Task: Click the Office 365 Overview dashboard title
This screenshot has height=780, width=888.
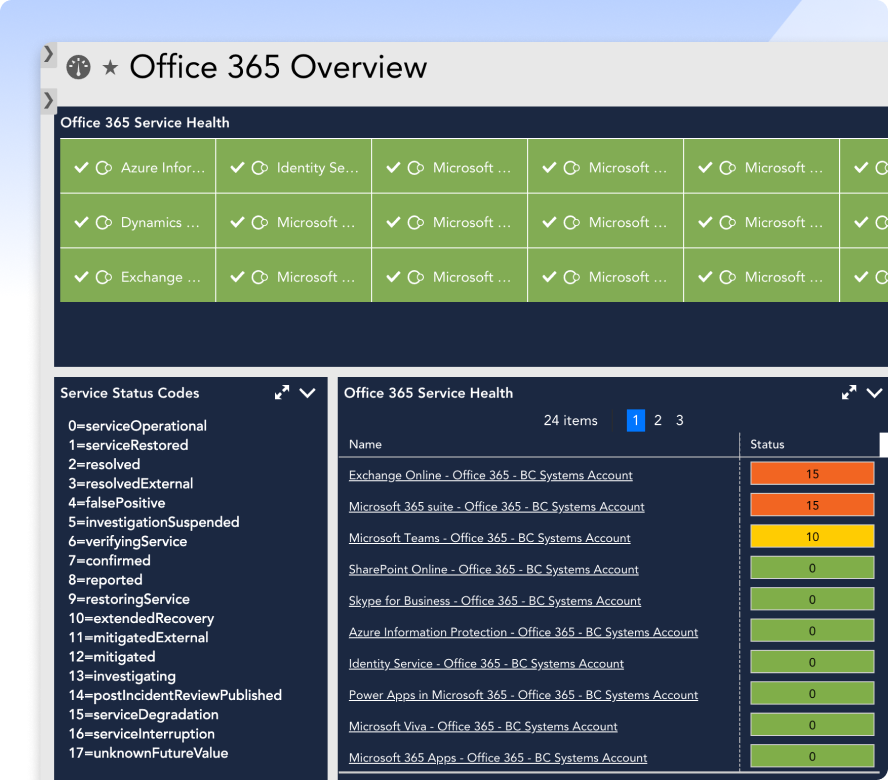Action: tap(278, 67)
